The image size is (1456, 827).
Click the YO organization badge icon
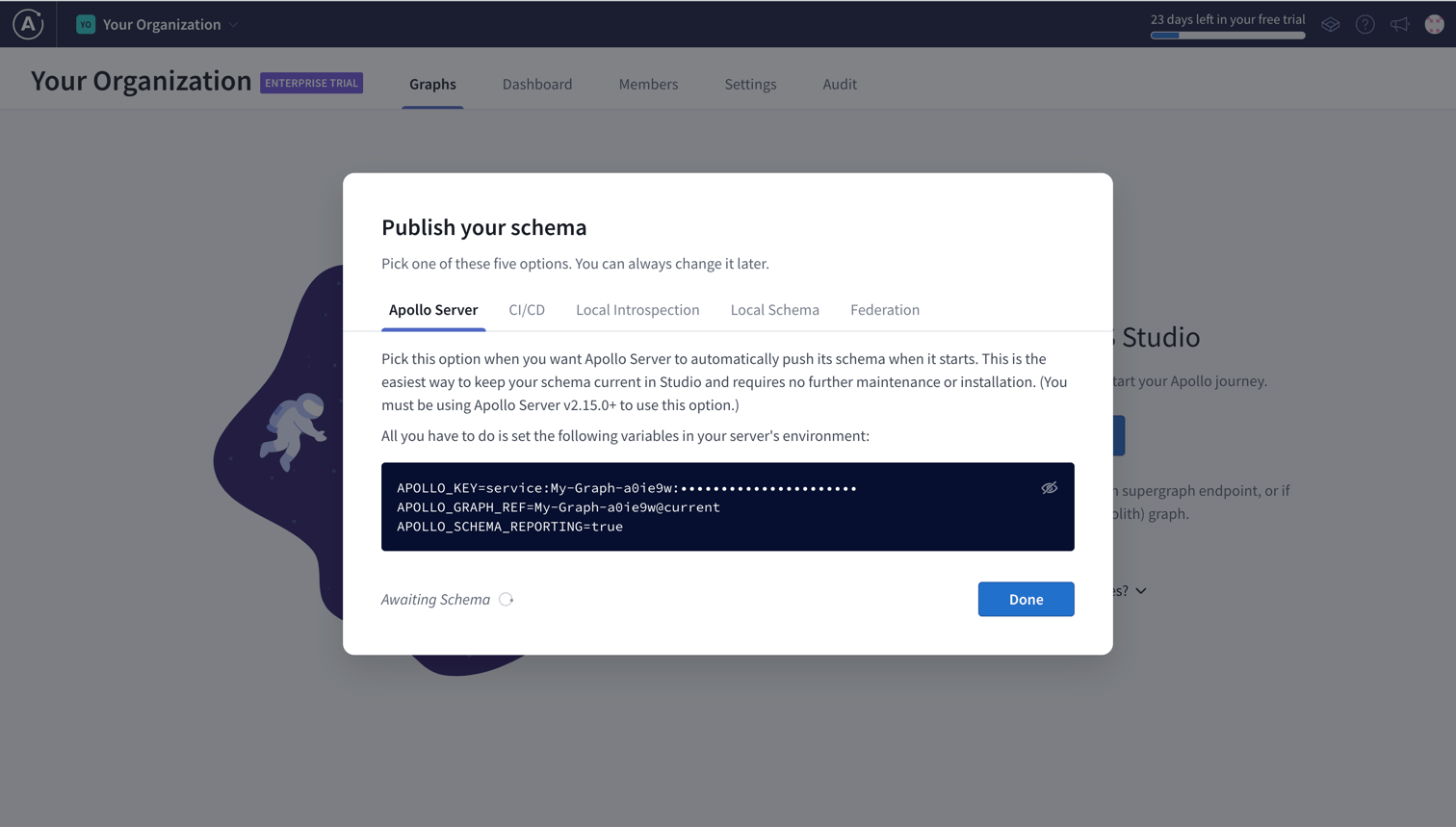click(86, 25)
